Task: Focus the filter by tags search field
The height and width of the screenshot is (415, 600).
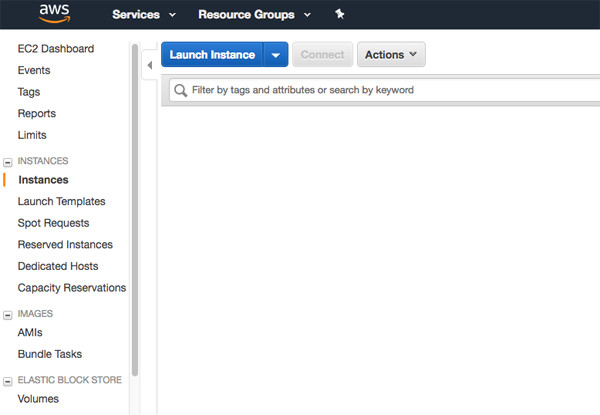Action: coord(385,90)
